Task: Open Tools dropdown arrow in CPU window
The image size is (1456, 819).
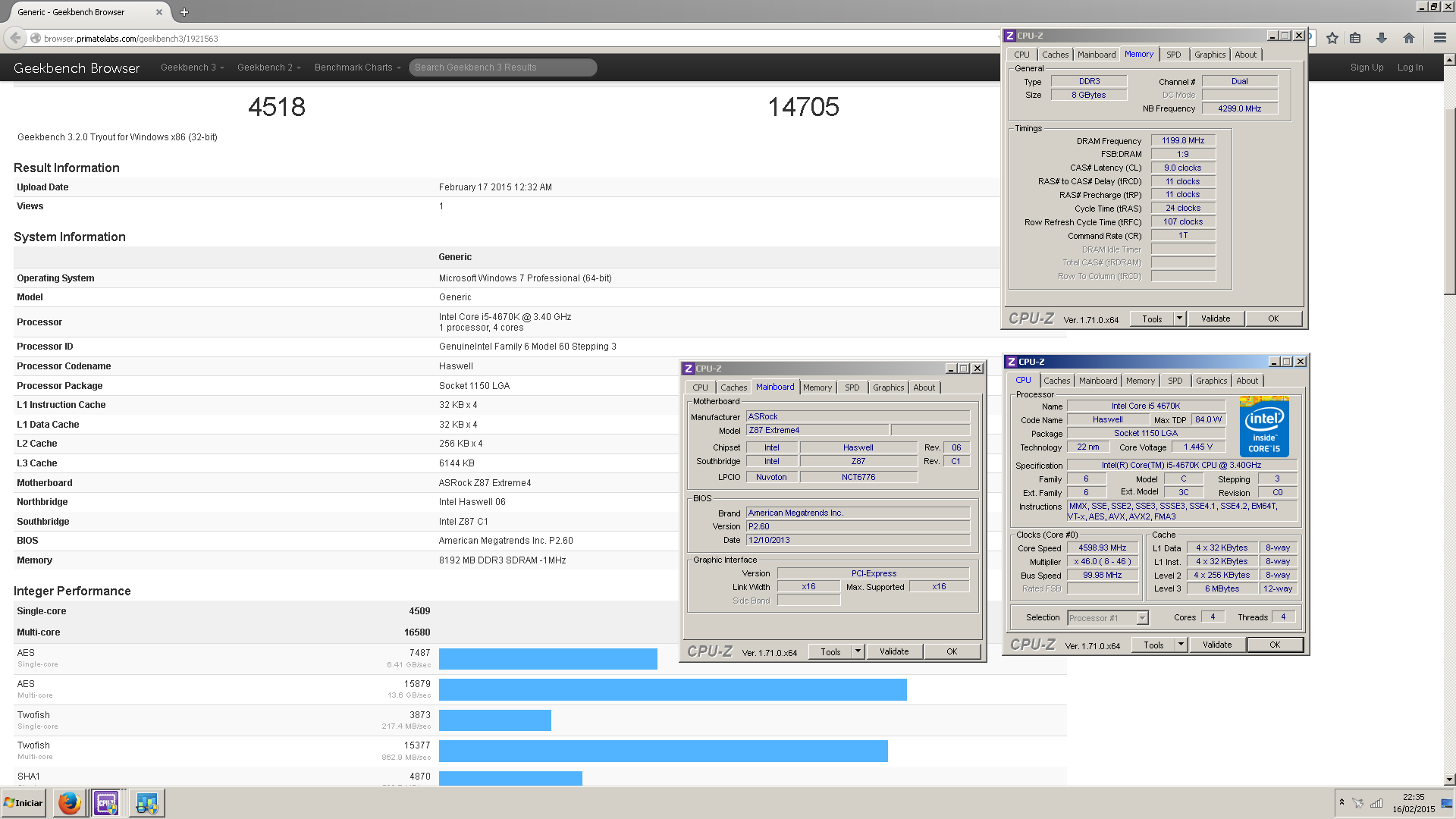Action: click(x=1181, y=645)
